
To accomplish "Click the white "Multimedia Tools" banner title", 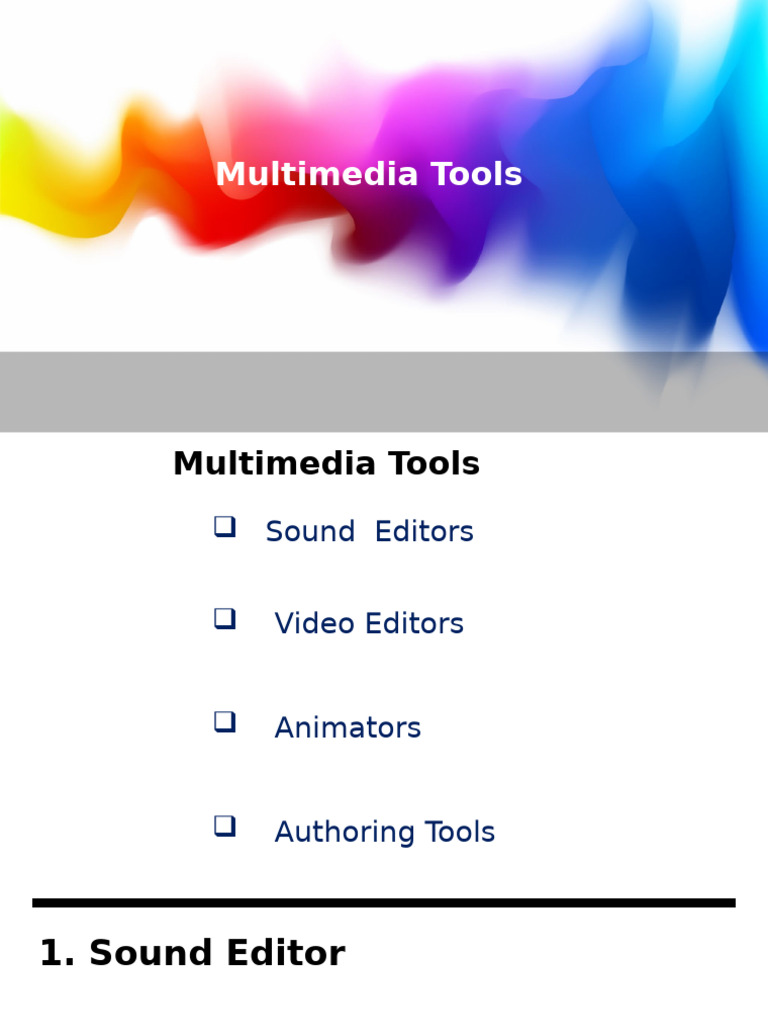I will [x=368, y=174].
